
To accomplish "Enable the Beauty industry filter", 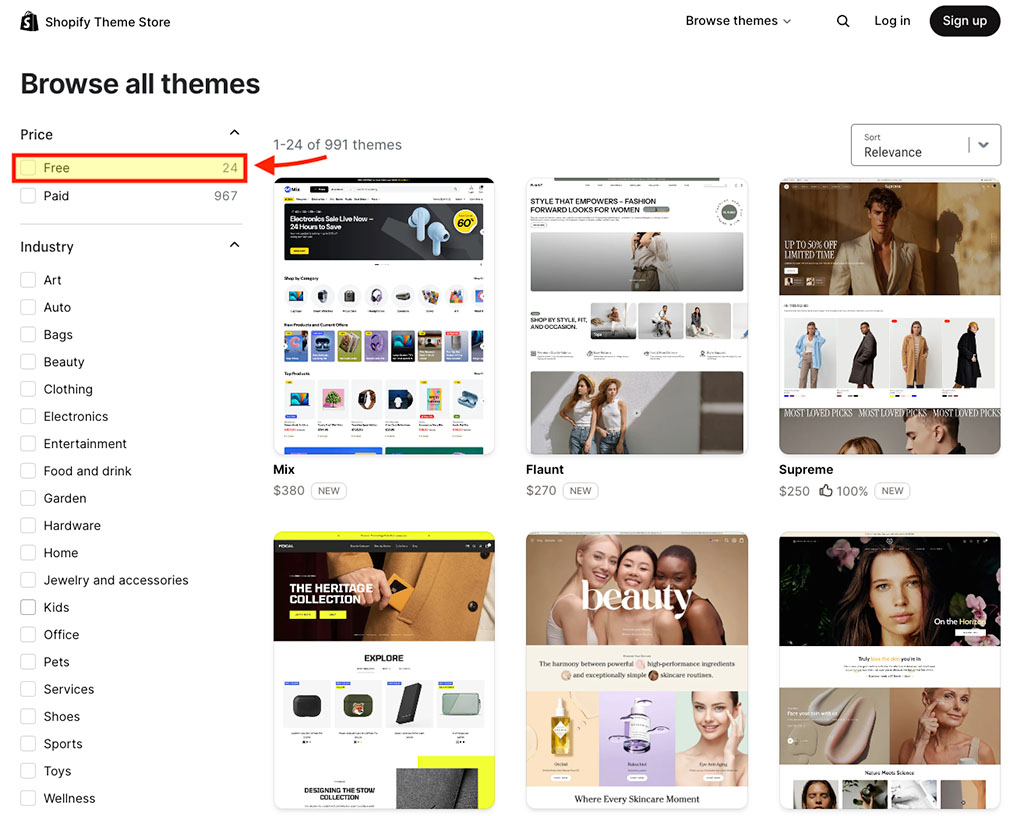I will pos(29,362).
